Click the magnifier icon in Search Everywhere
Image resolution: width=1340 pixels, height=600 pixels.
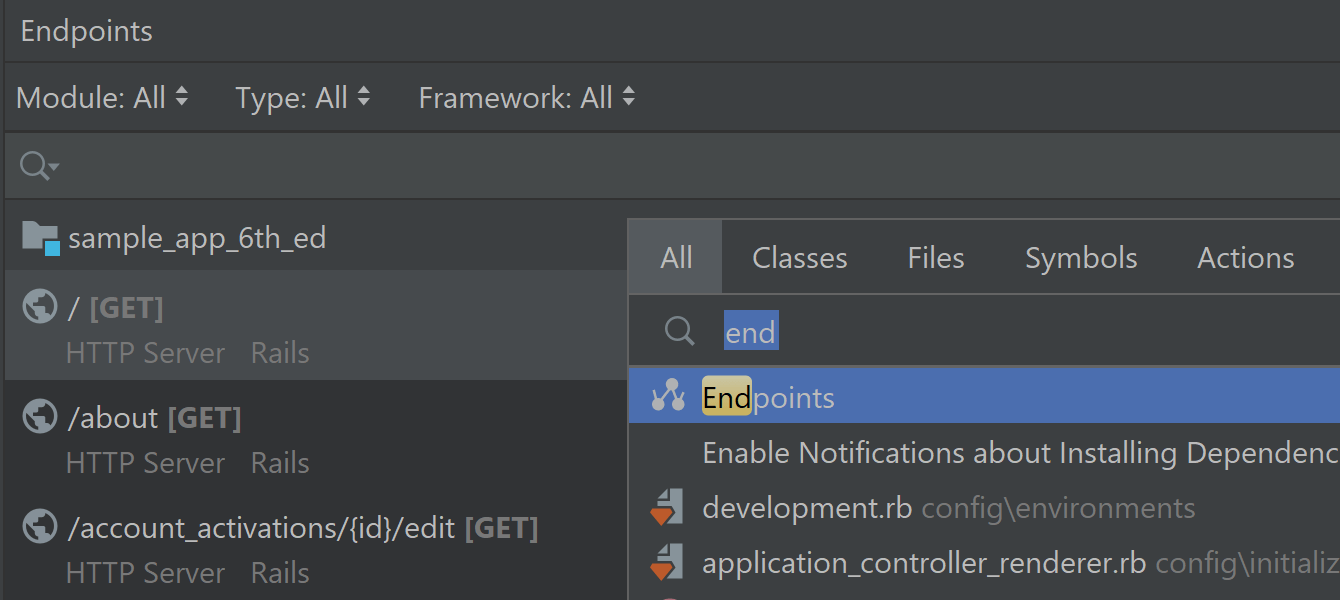[x=679, y=331]
